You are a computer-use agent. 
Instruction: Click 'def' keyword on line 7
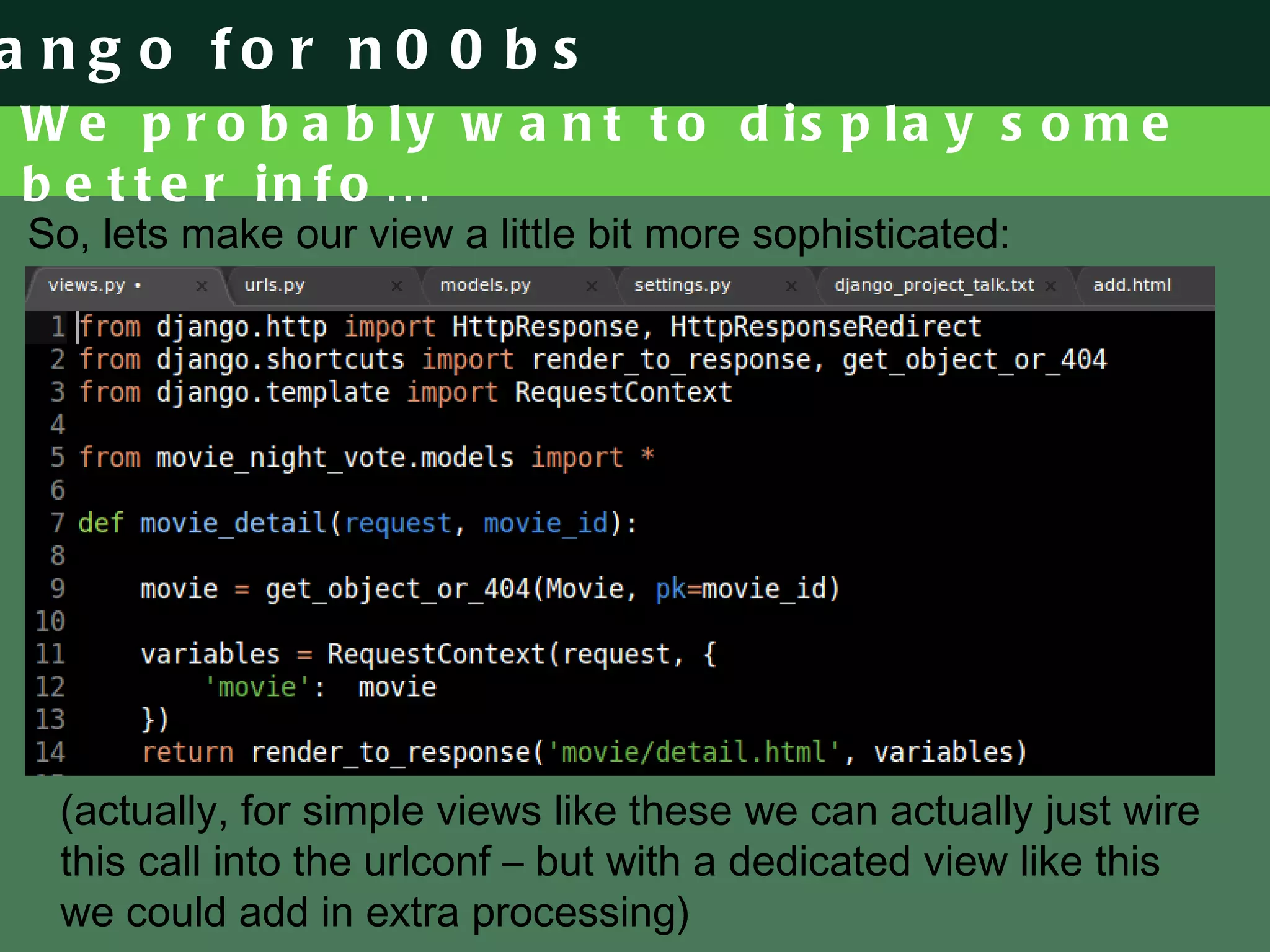[x=101, y=523]
